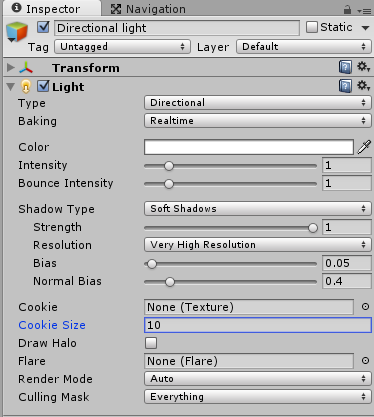Viewport: 374px width, 417px height.
Task: Open the Baking dropdown showing Realtime
Action: (x=258, y=121)
